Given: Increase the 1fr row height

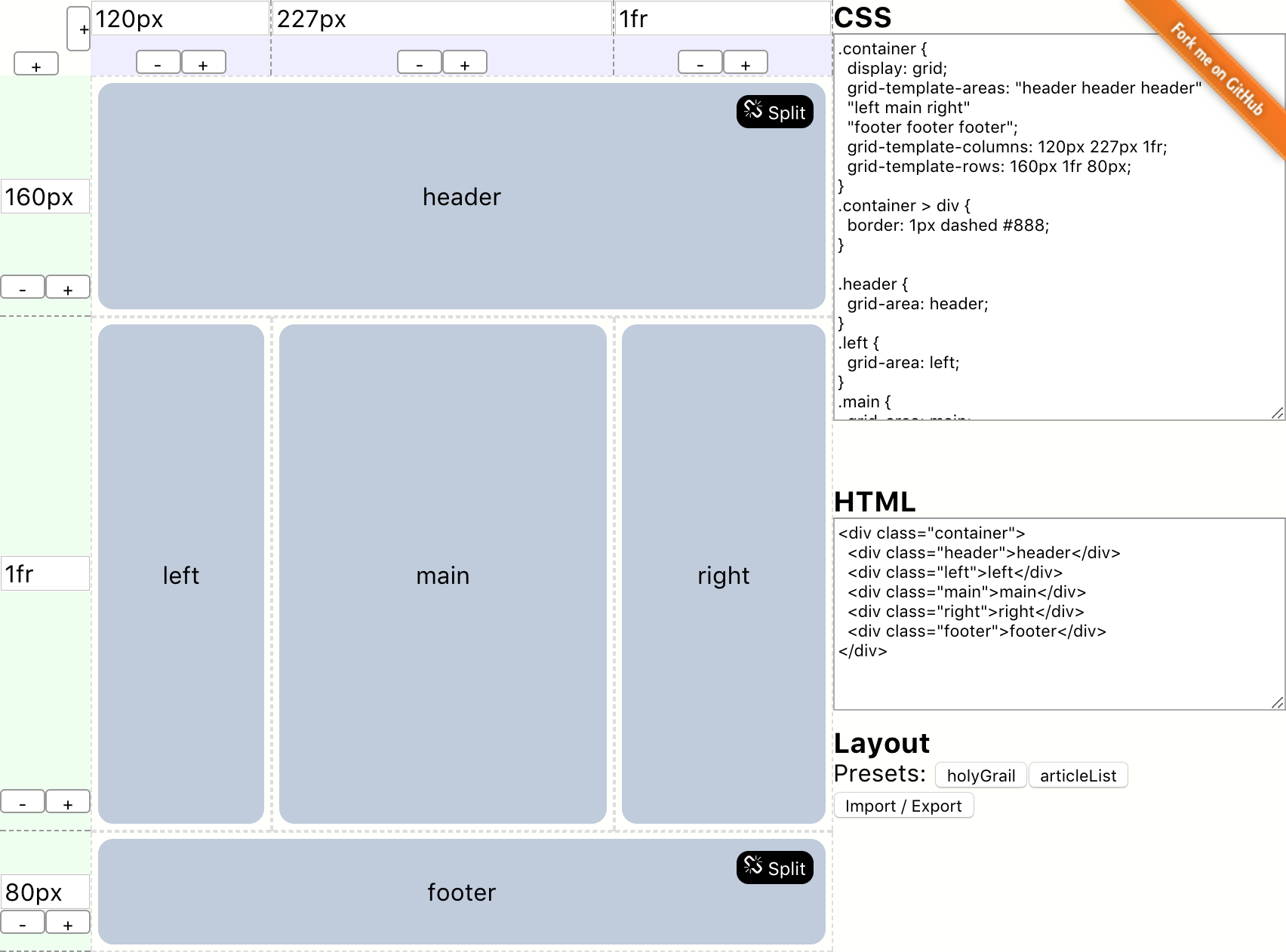Looking at the screenshot, I should [68, 801].
